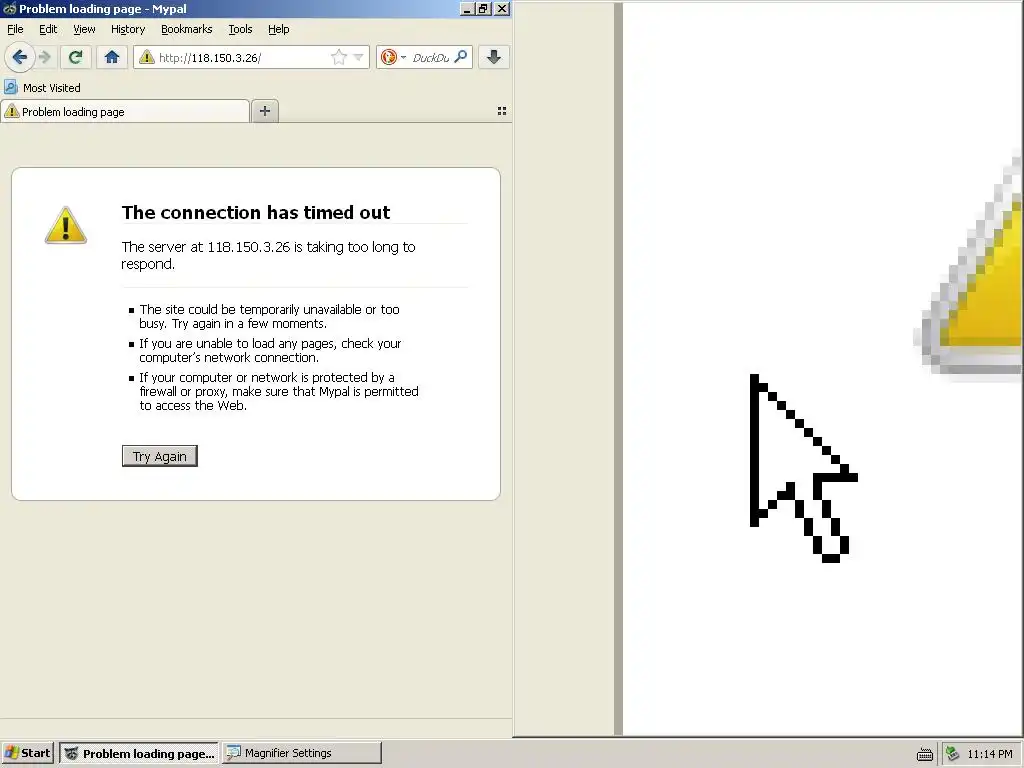This screenshot has width=1024, height=768.
Task: Open the Edit menu
Action: click(x=48, y=29)
